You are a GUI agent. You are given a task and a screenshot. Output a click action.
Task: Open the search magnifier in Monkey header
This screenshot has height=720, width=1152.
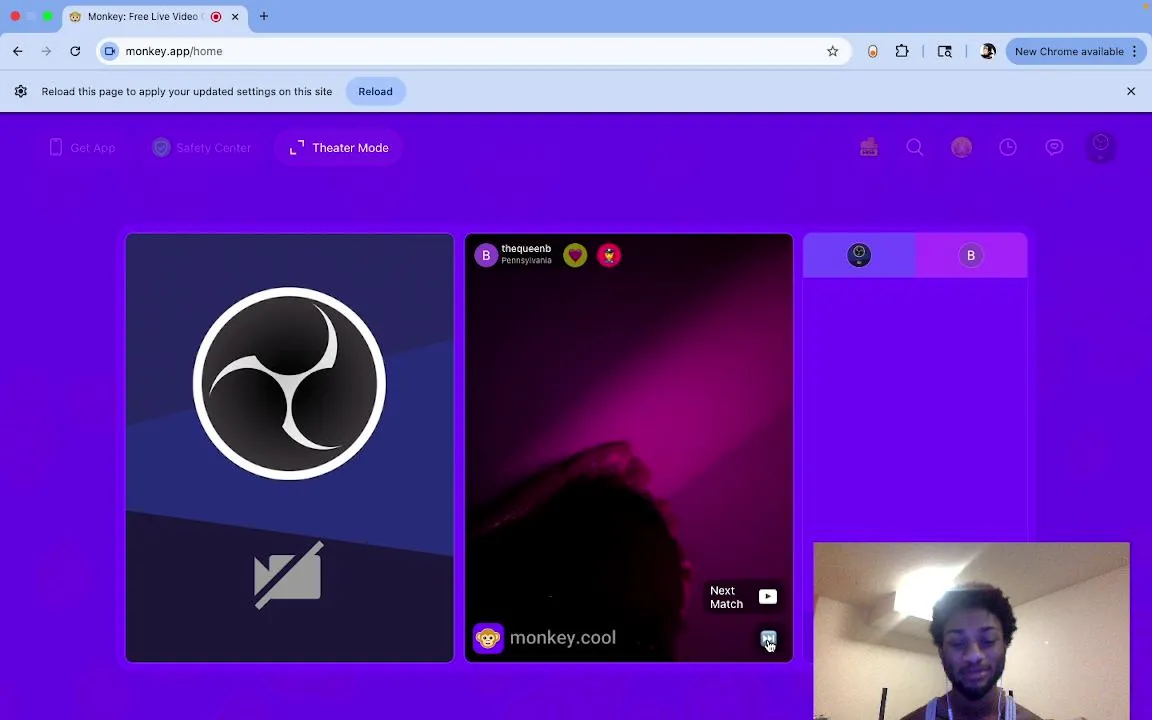pos(915,148)
